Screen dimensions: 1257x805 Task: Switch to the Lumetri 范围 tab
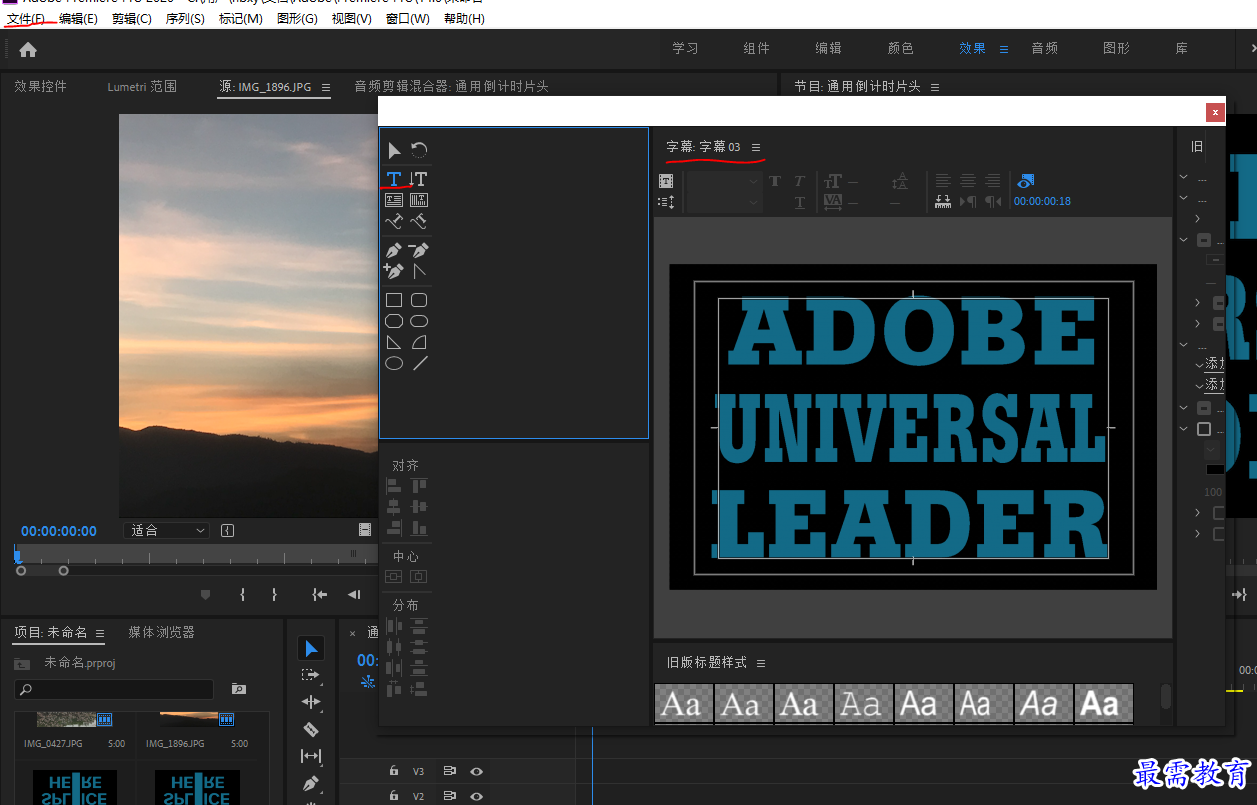coord(142,86)
